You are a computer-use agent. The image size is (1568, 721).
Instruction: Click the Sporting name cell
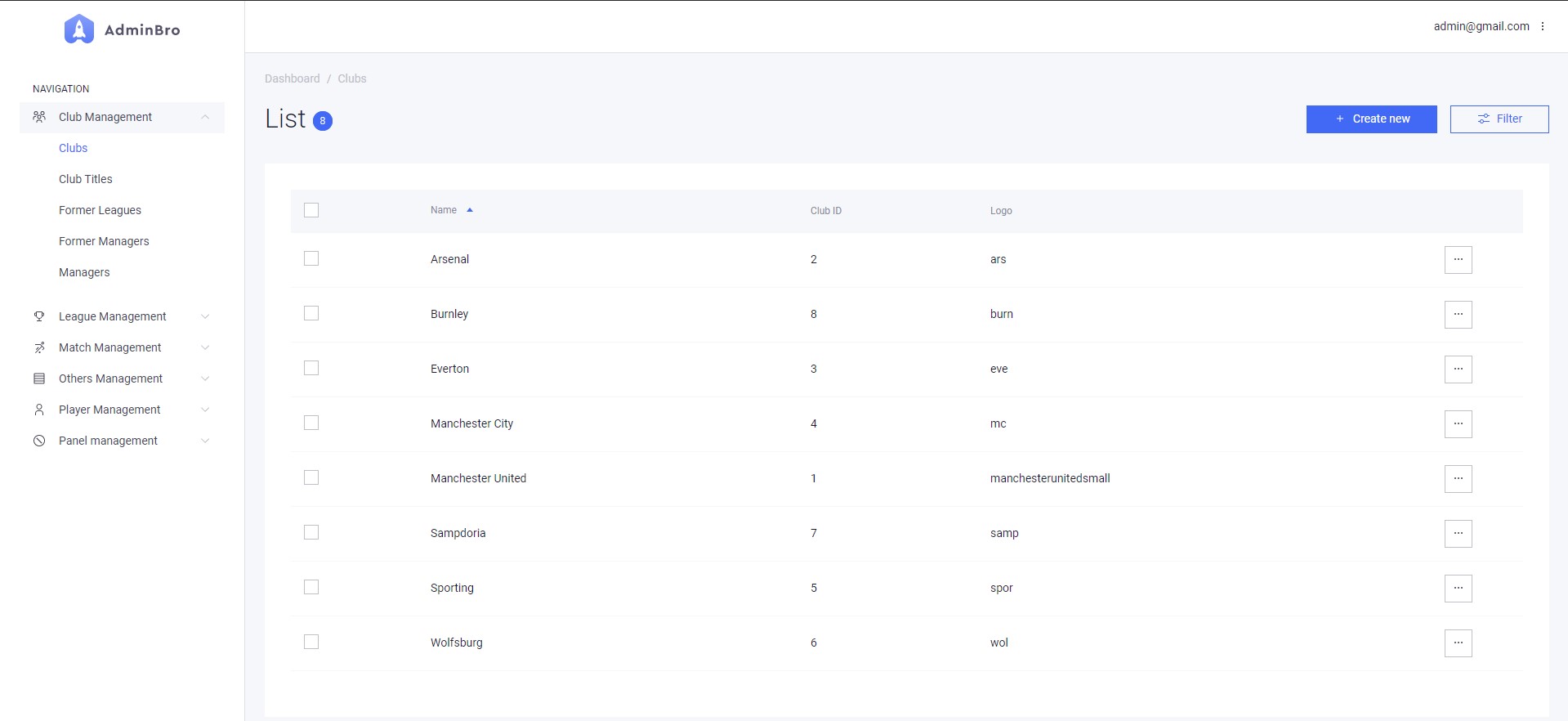452,588
